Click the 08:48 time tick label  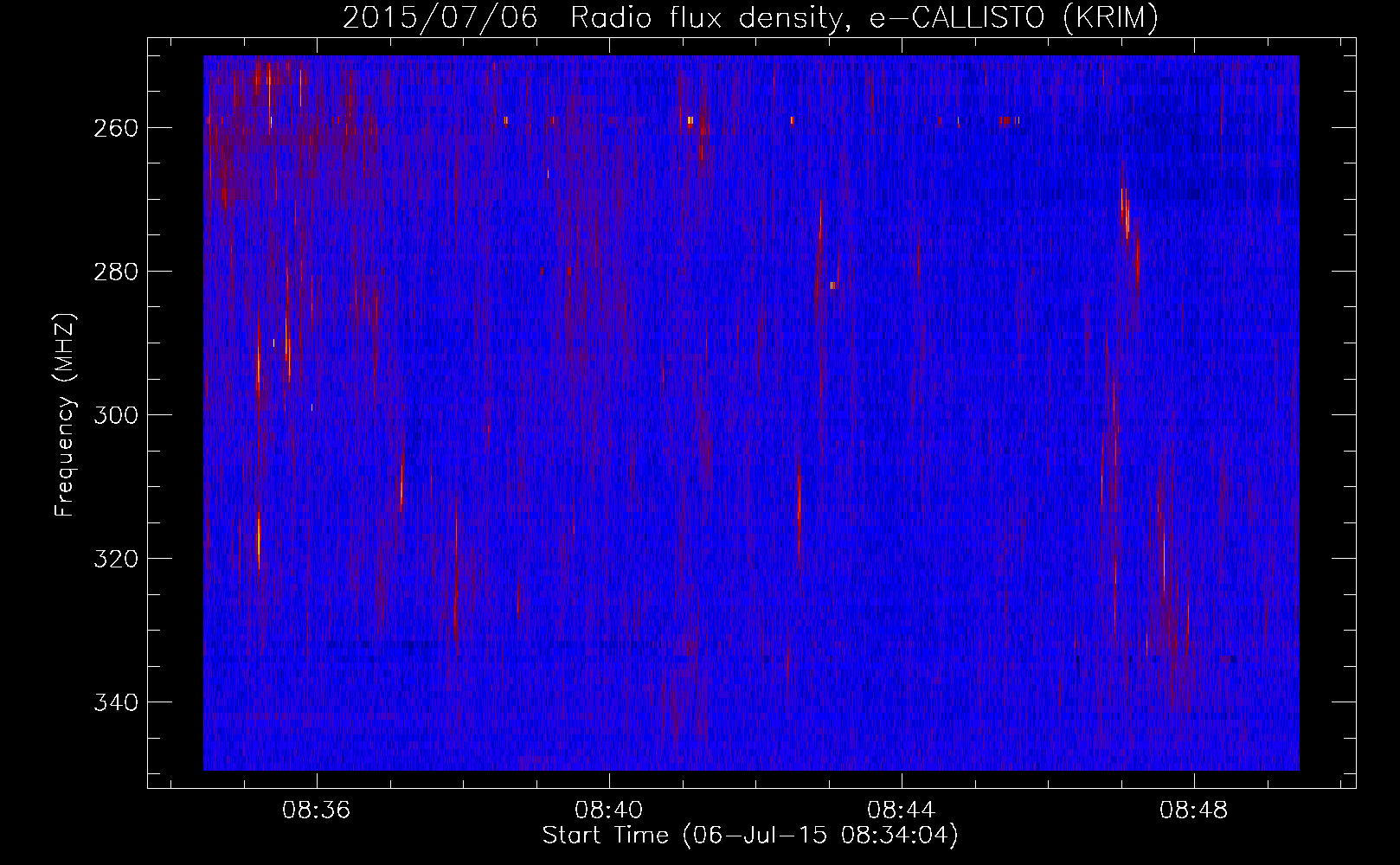1194,811
